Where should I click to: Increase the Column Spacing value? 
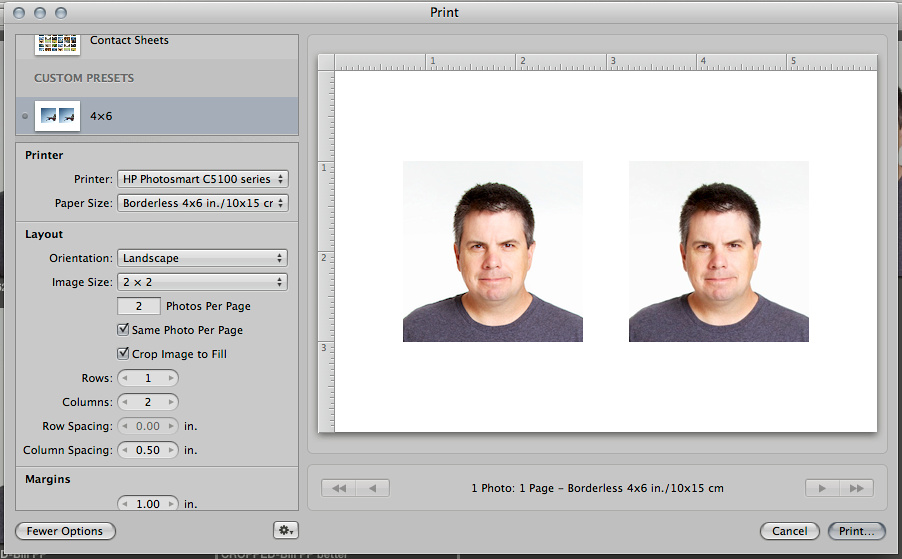tap(171, 450)
